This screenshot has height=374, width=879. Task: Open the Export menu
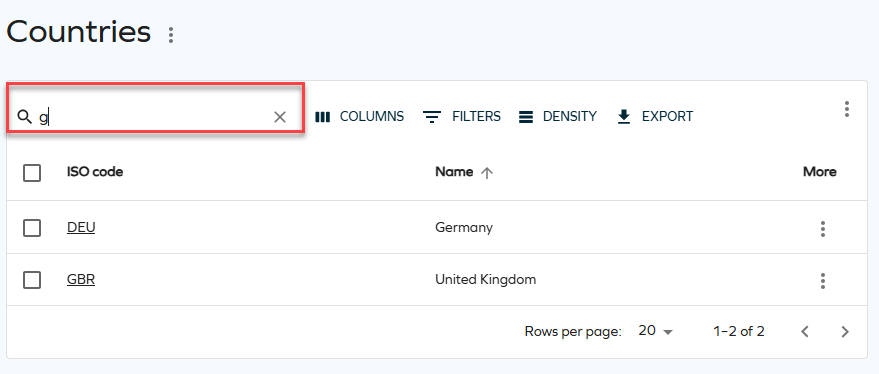click(655, 117)
